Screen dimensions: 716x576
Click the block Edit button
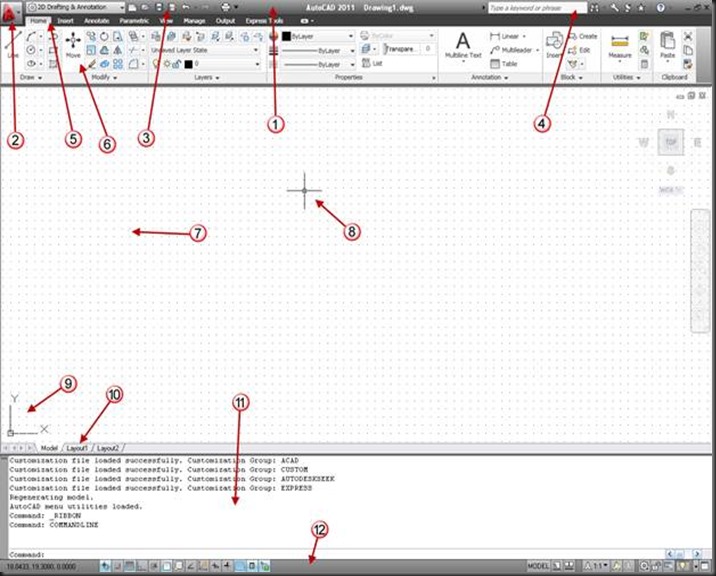(x=579, y=50)
